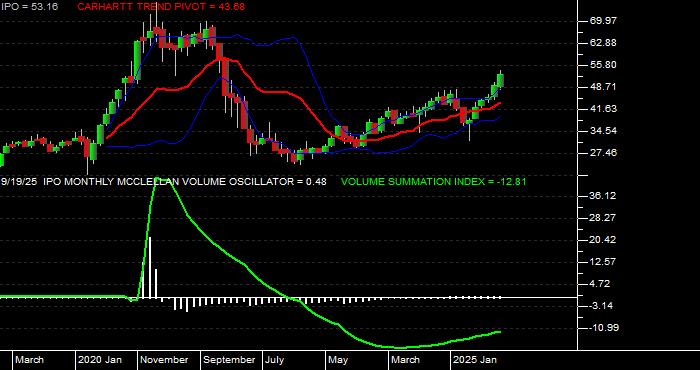700x370 pixels.
Task: Click price axis value 27.46
Action: pos(603,153)
